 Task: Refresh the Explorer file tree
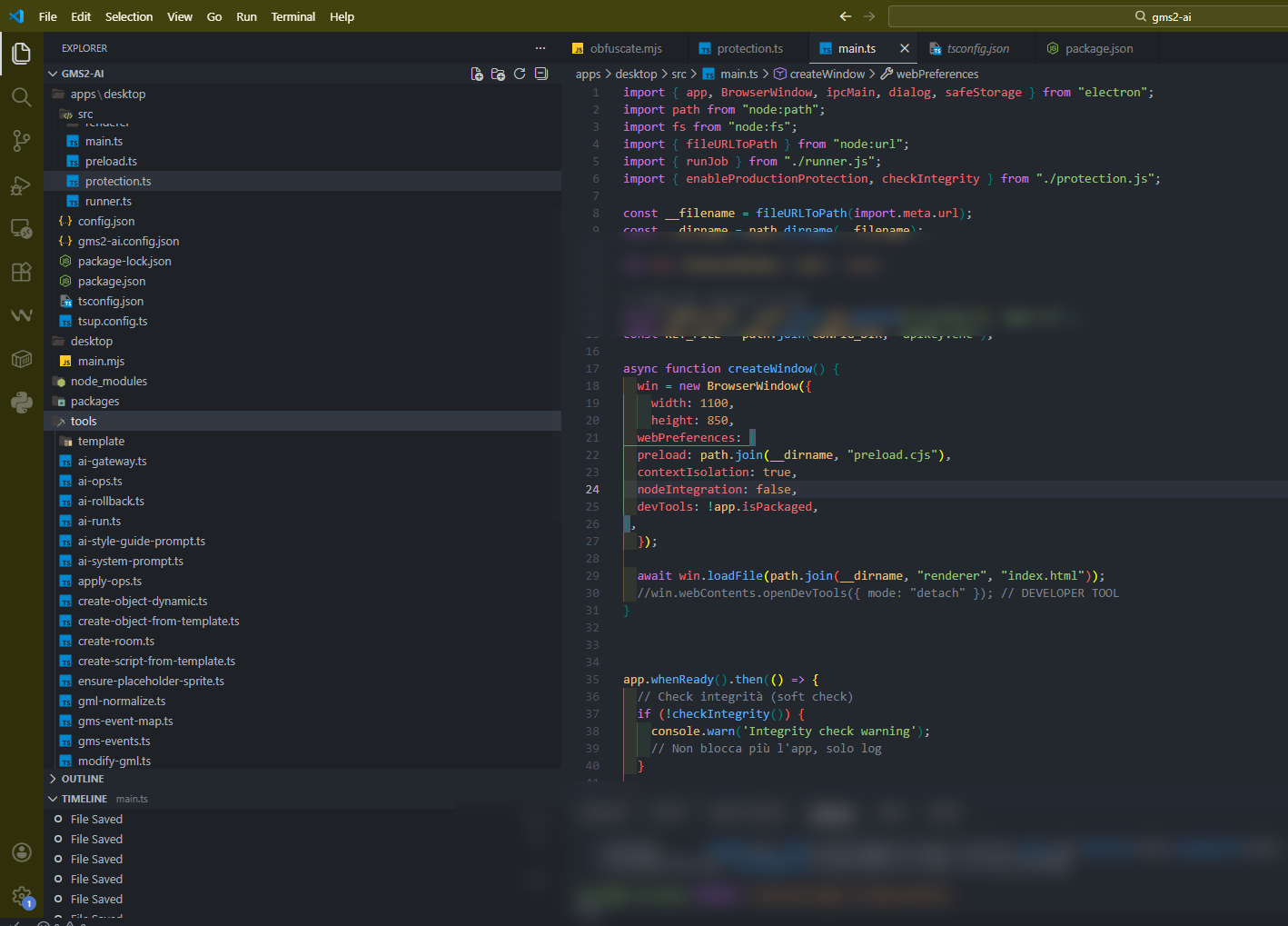click(x=520, y=74)
